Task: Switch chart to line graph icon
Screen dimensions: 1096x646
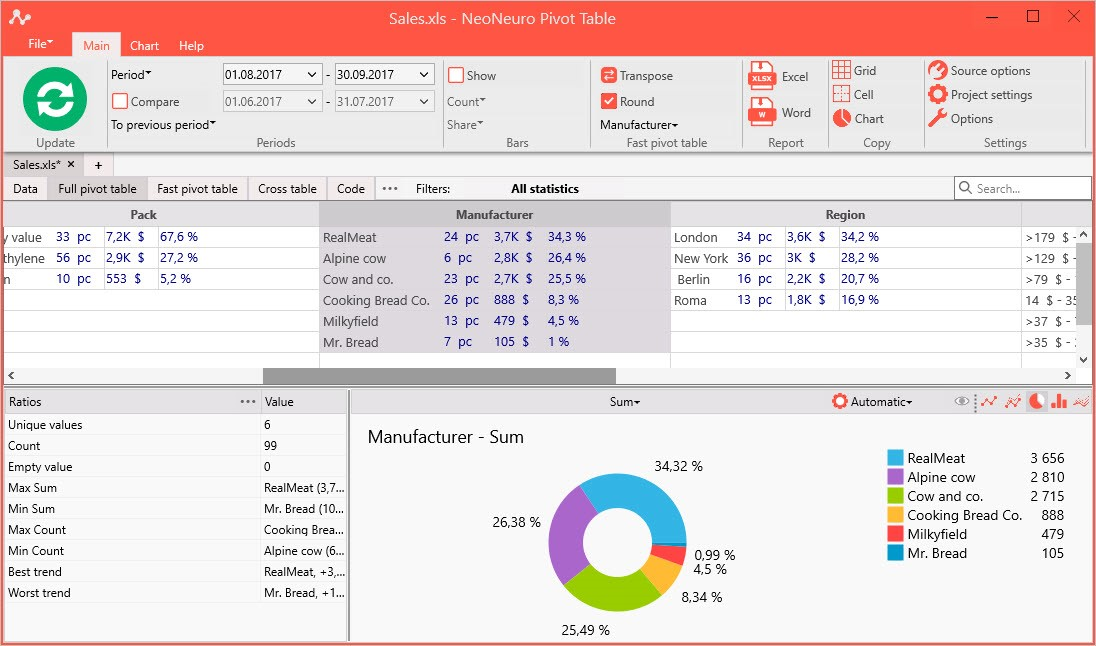Action: click(x=988, y=401)
